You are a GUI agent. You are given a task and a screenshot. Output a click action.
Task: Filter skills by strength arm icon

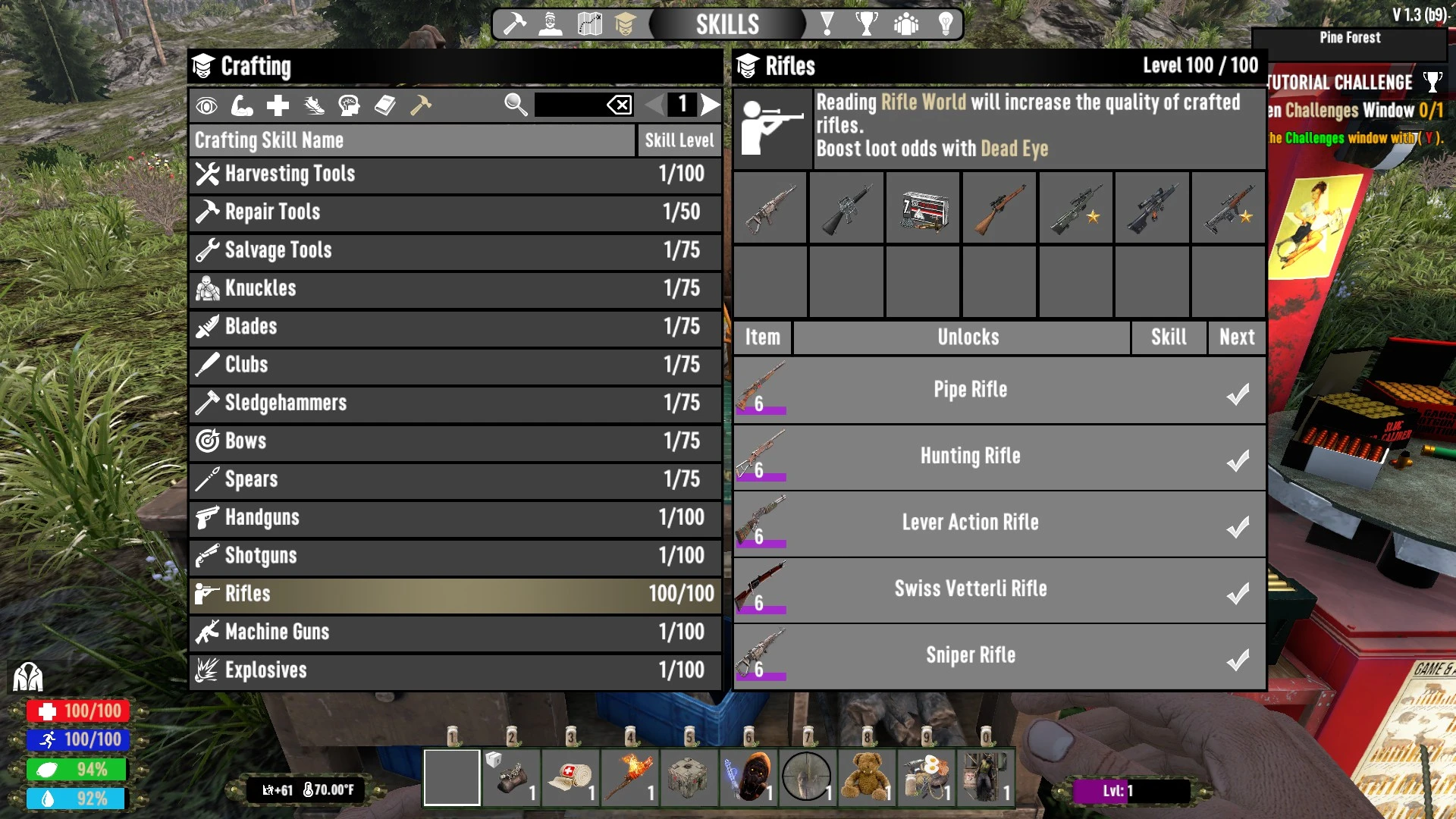click(242, 105)
